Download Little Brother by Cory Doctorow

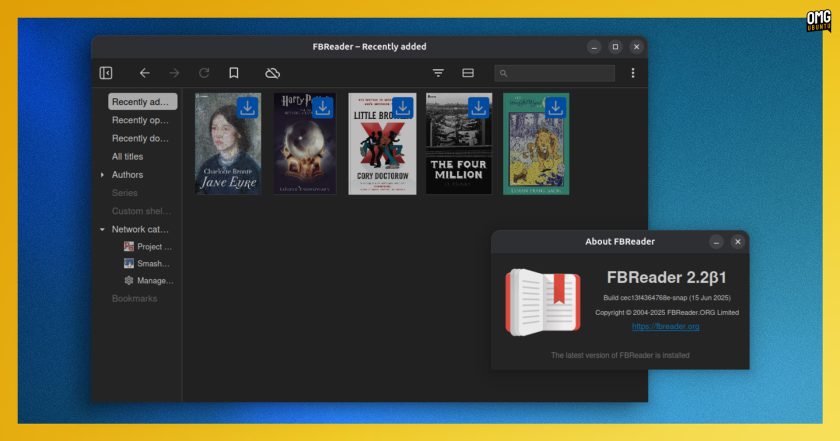tap(403, 108)
